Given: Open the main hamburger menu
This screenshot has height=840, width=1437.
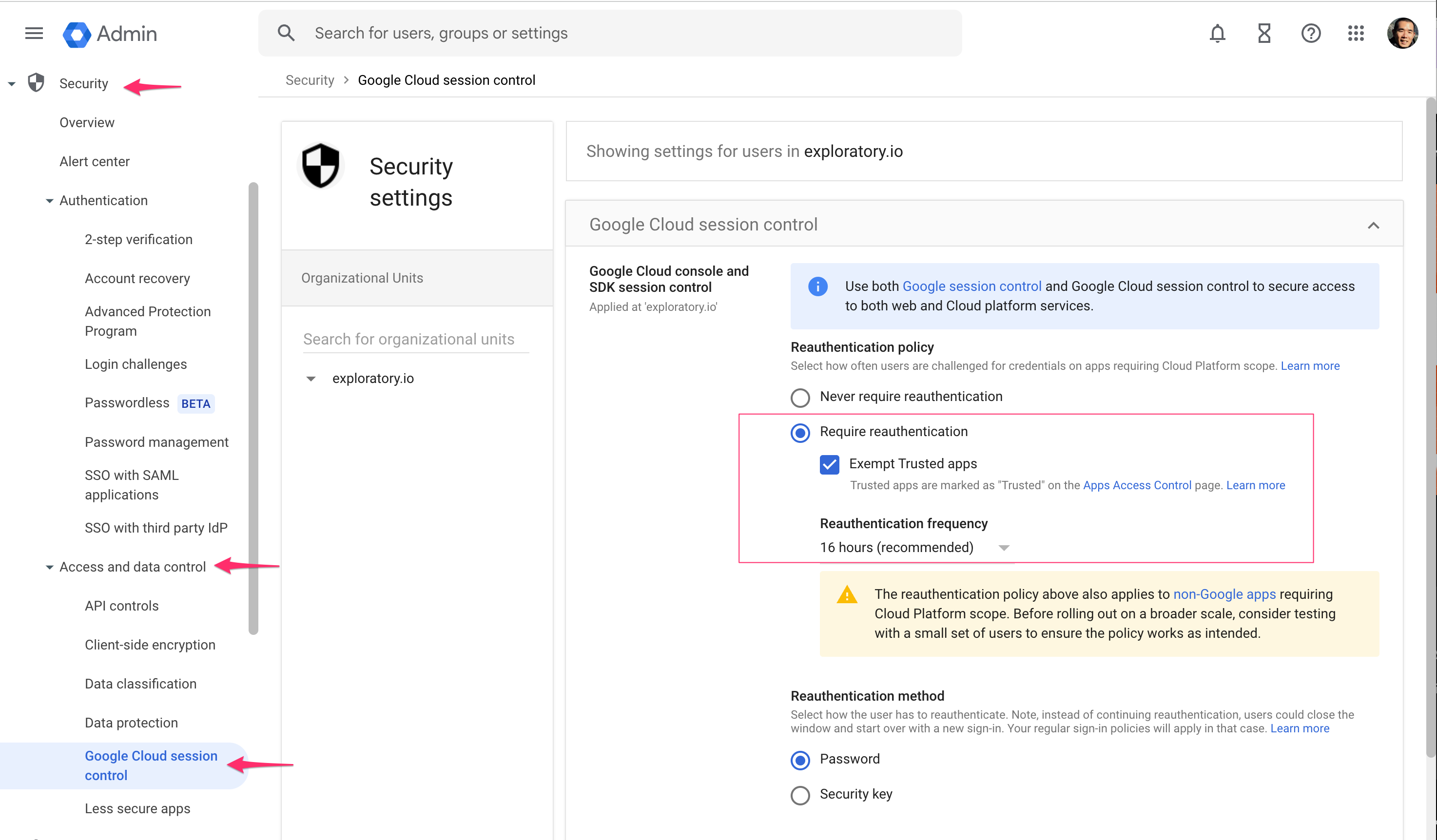Looking at the screenshot, I should (34, 34).
